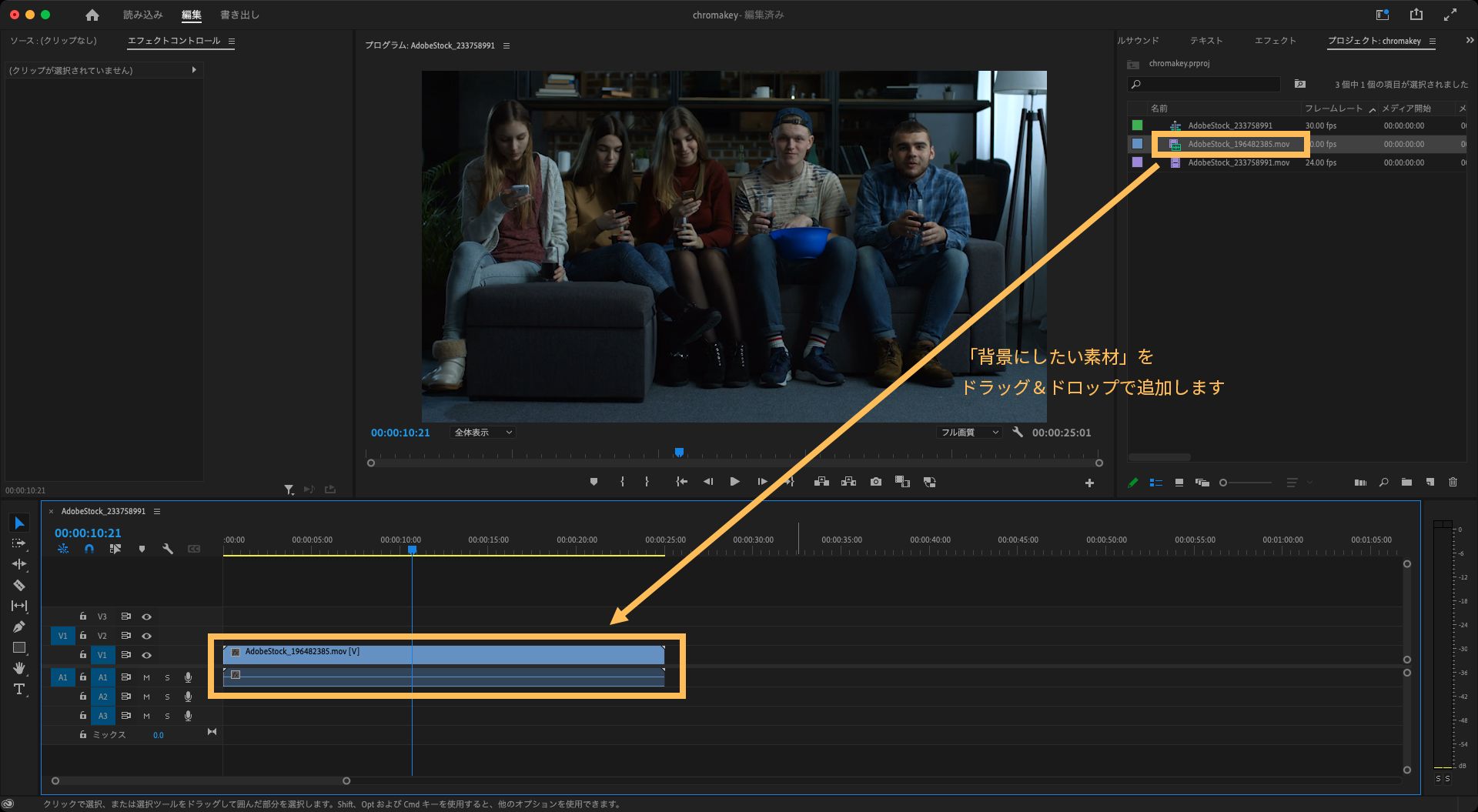
Task: Select the Hand tool
Action: tap(19, 668)
